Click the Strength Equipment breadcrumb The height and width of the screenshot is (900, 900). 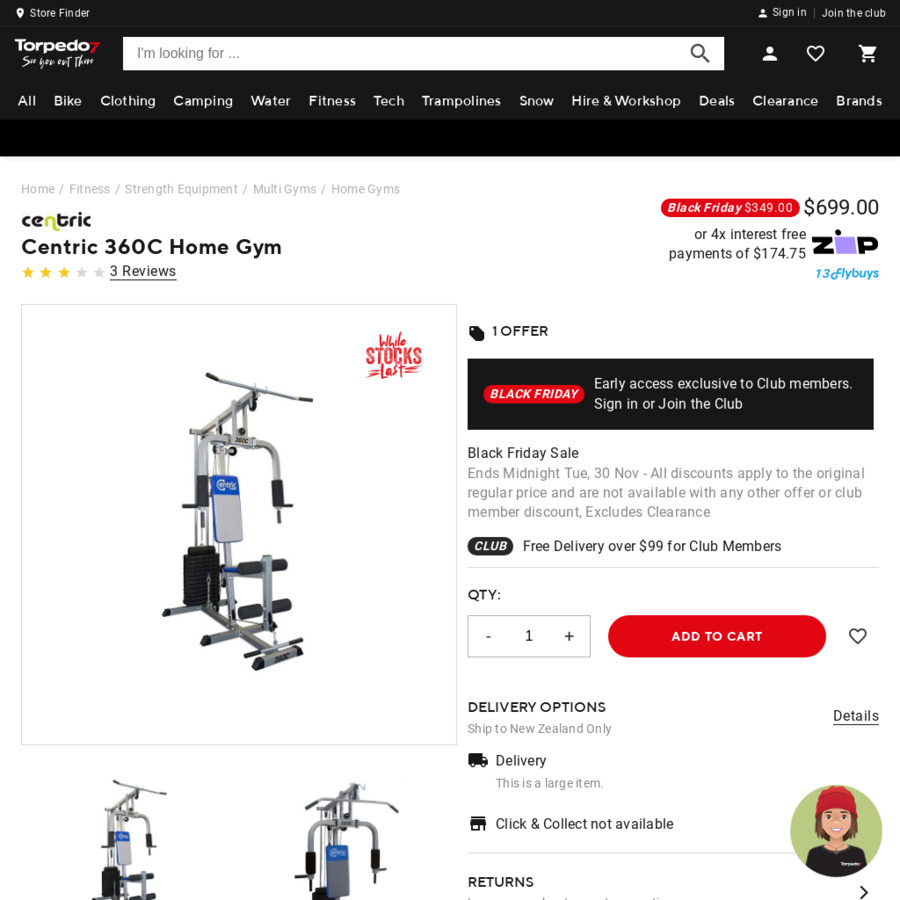[x=181, y=189]
